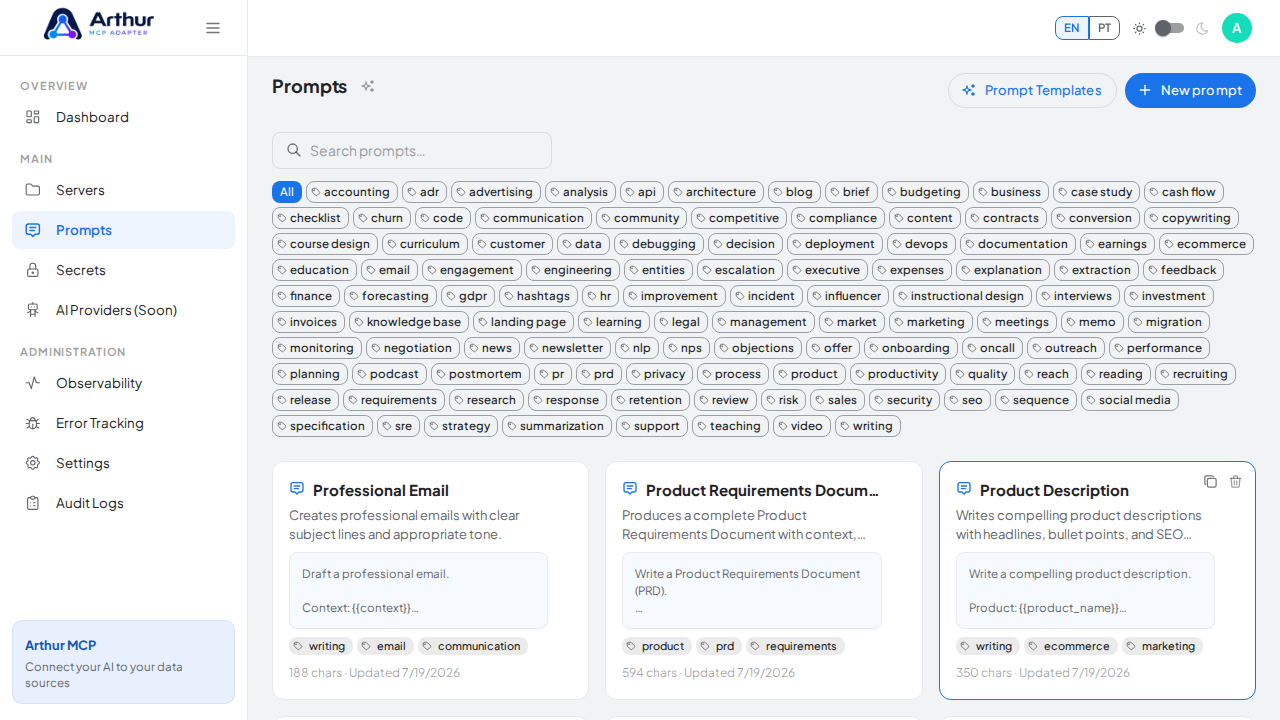The height and width of the screenshot is (720, 1280).
Task: Navigate to Audit Logs
Action: 124,503
